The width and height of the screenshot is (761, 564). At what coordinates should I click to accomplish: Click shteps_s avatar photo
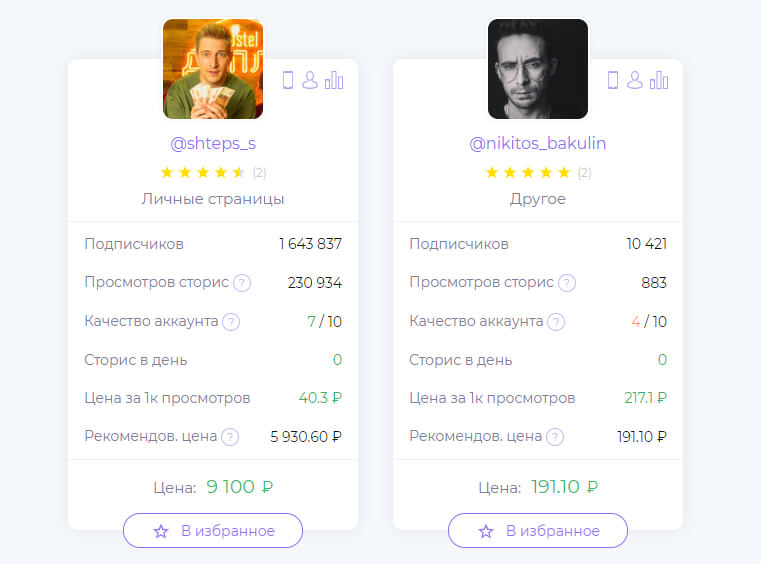[213, 69]
